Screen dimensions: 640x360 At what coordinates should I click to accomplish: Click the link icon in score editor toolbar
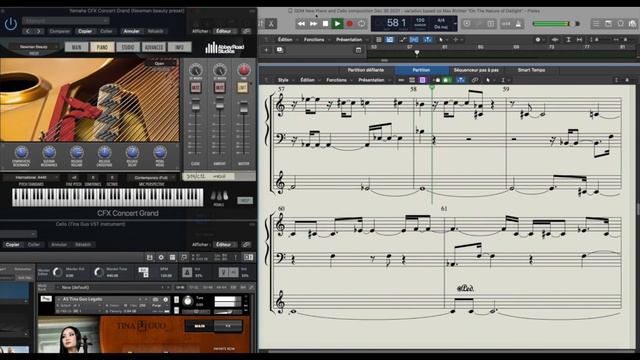[475, 80]
